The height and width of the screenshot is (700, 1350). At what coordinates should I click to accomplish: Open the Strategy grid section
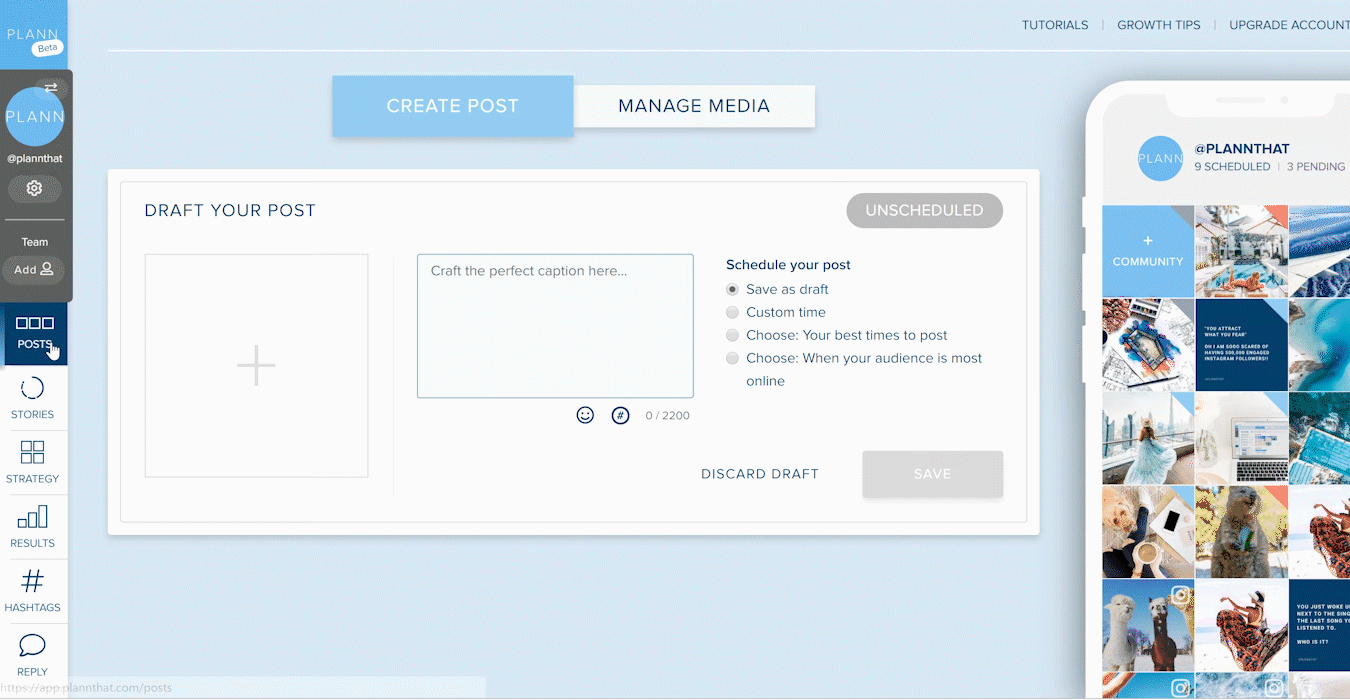pos(33,462)
